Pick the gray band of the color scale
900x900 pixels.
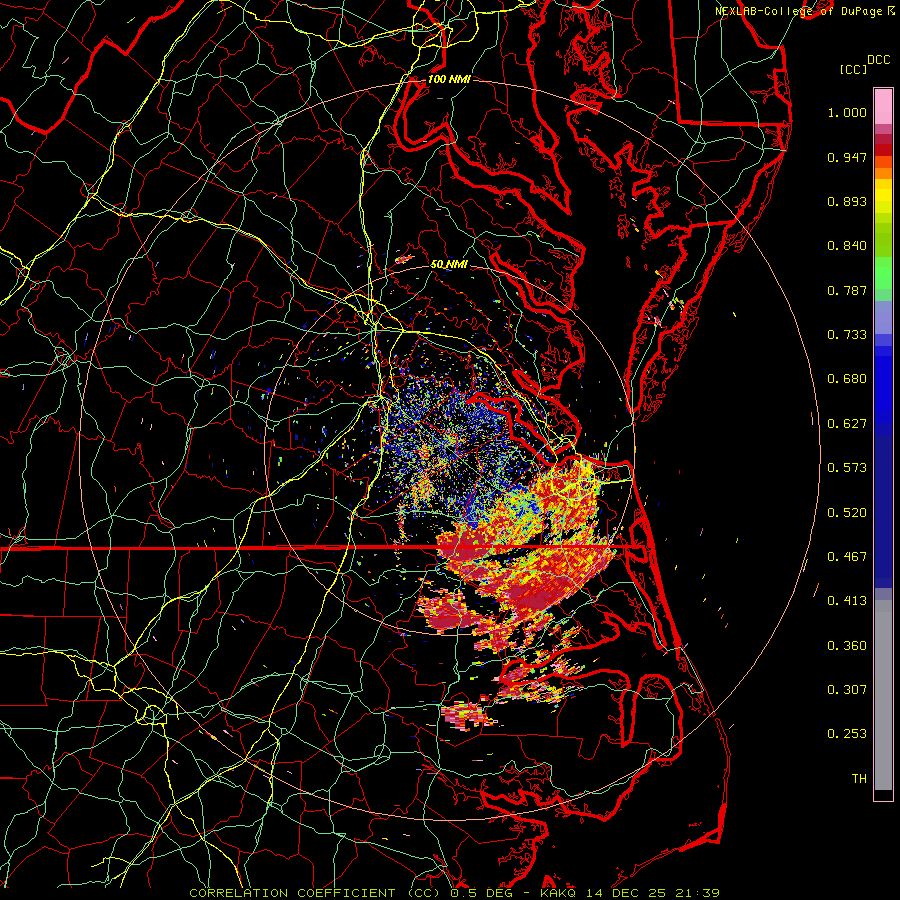click(883, 695)
